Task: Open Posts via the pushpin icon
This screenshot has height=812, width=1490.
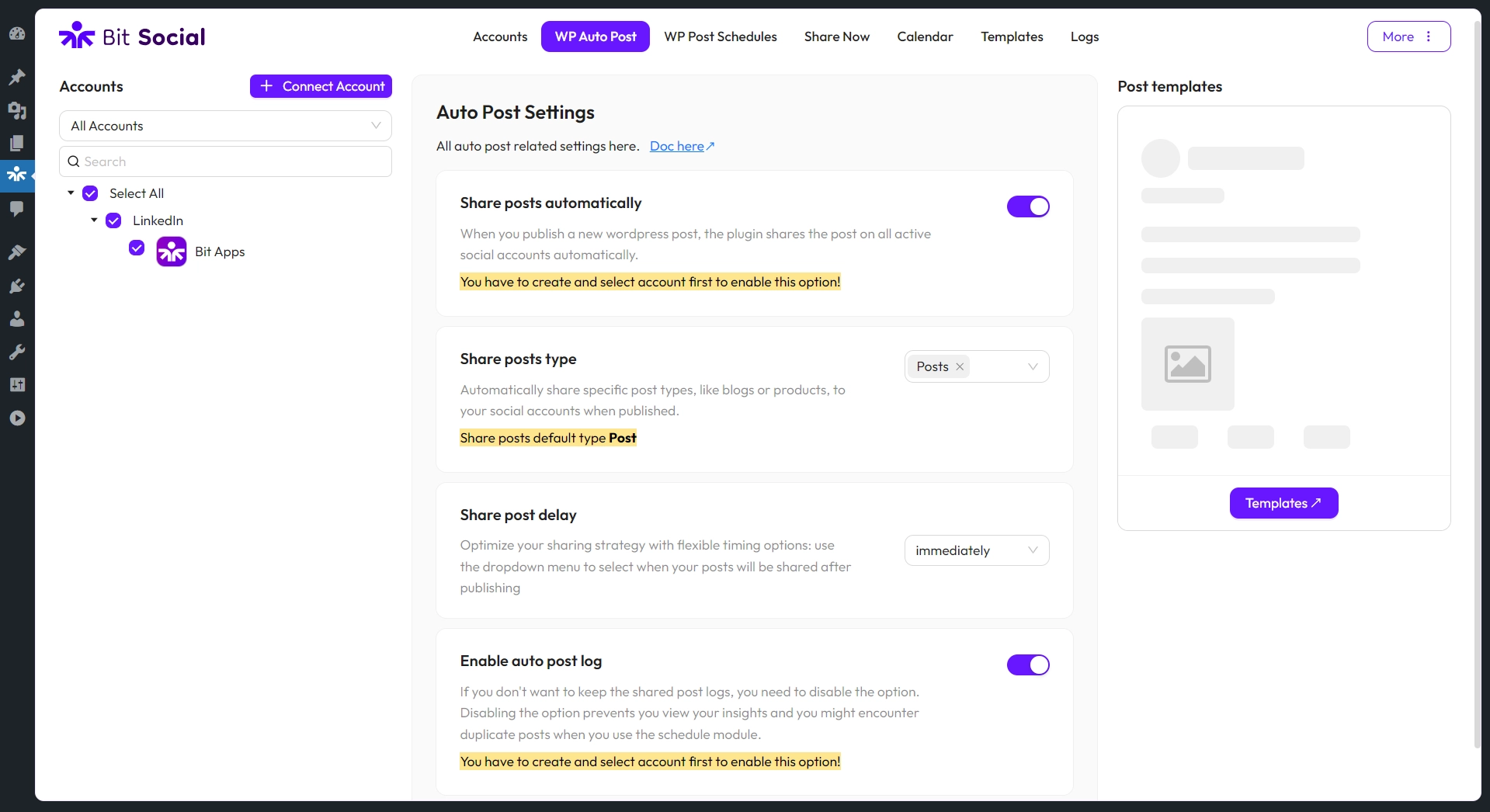Action: tap(17, 77)
